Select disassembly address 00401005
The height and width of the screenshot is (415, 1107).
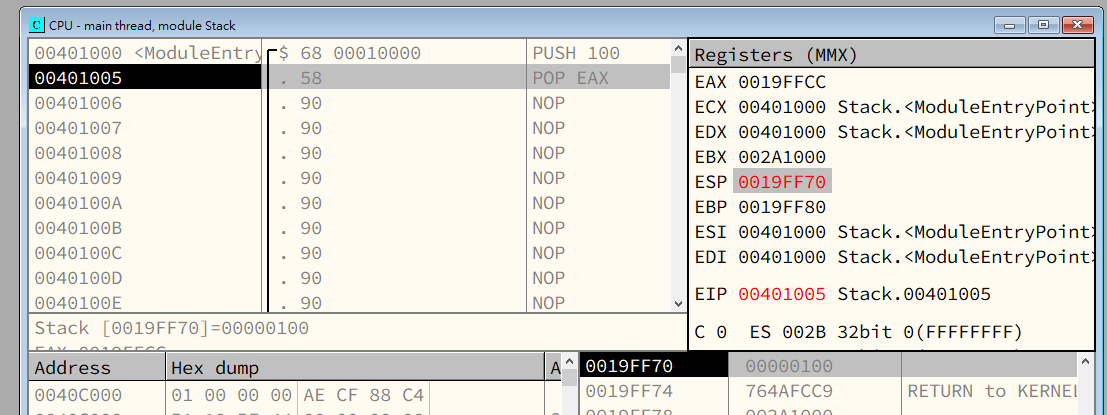tap(78, 78)
